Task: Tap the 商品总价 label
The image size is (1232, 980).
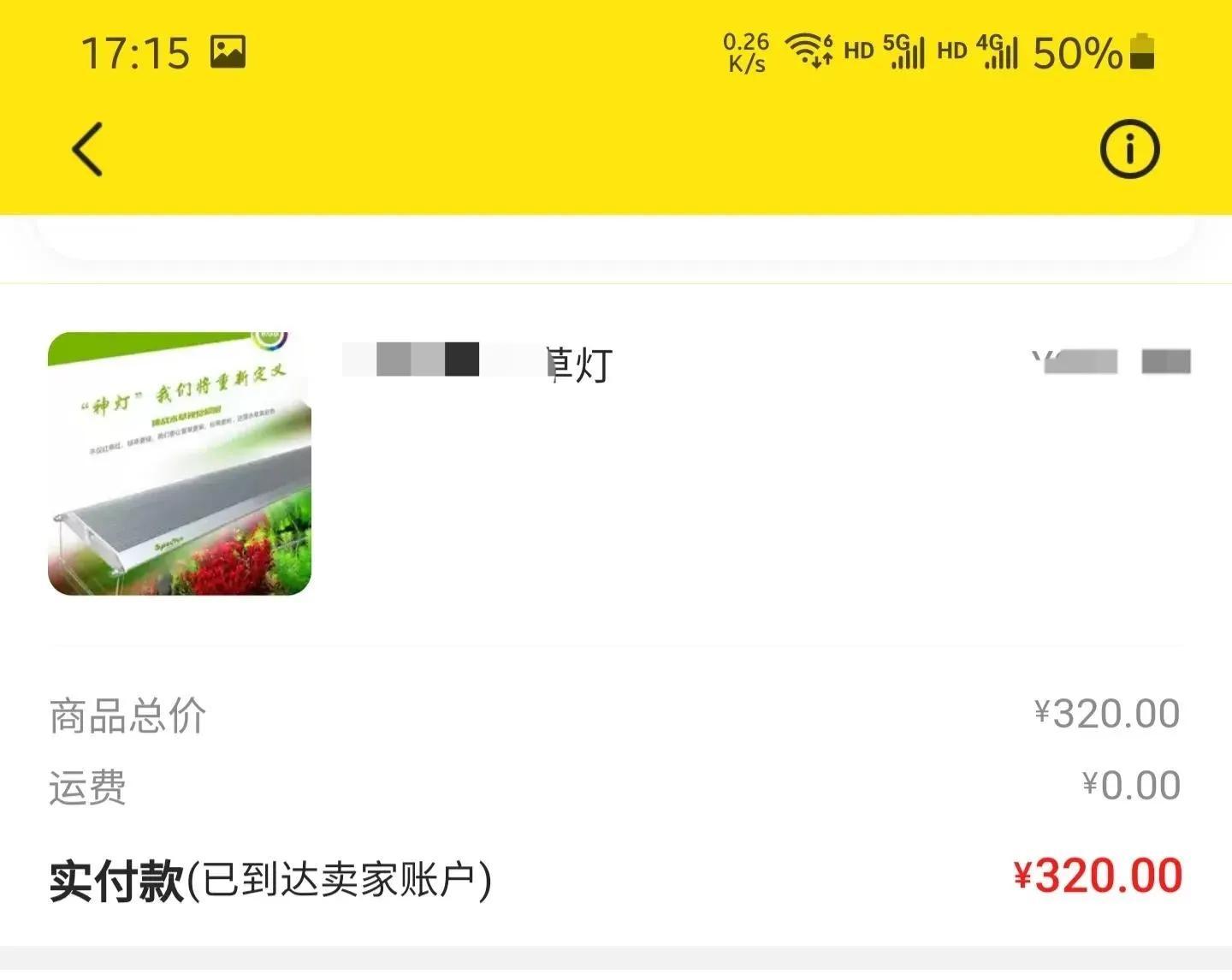Action: click(x=127, y=716)
